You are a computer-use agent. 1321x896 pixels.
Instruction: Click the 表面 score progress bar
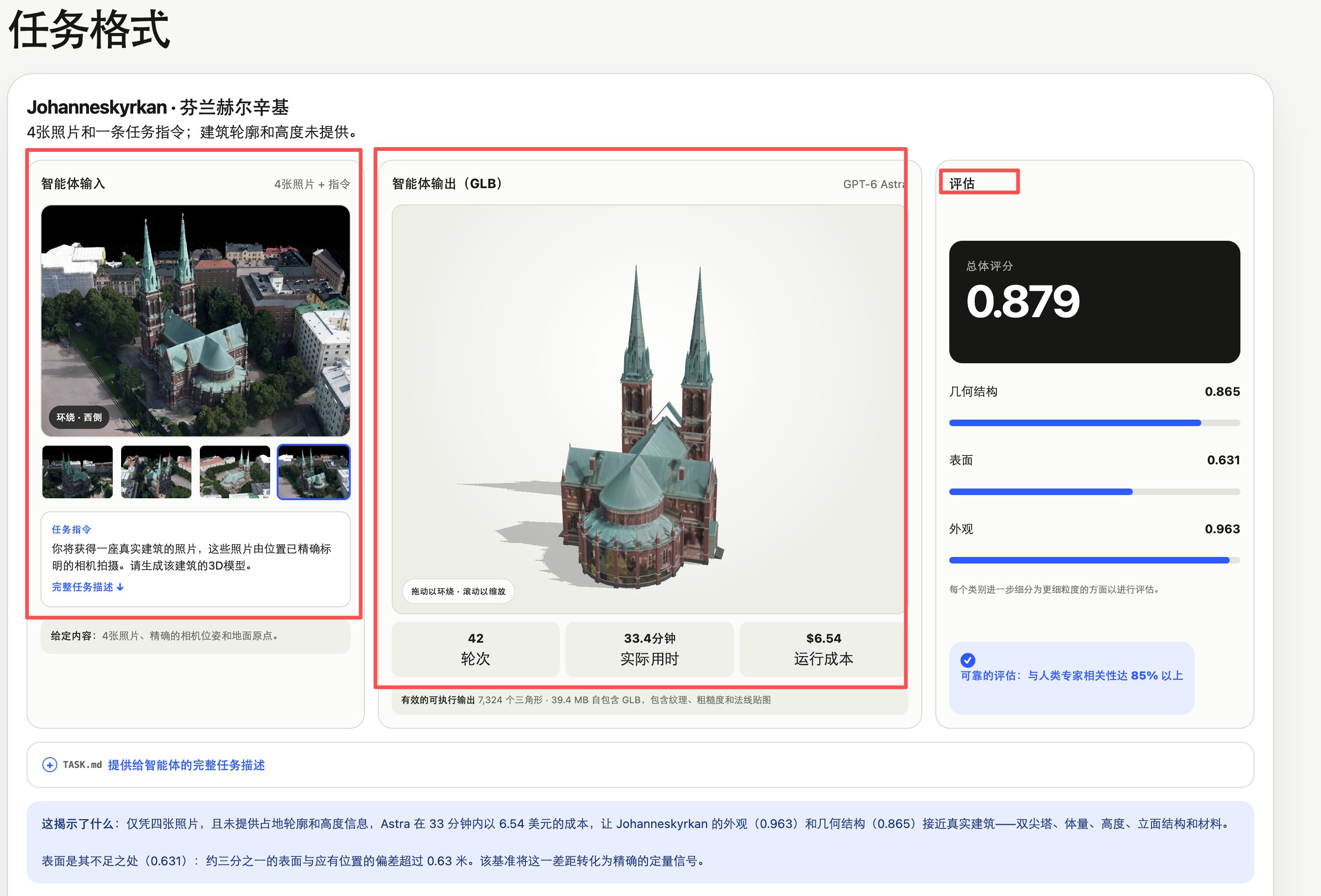tap(1094, 491)
